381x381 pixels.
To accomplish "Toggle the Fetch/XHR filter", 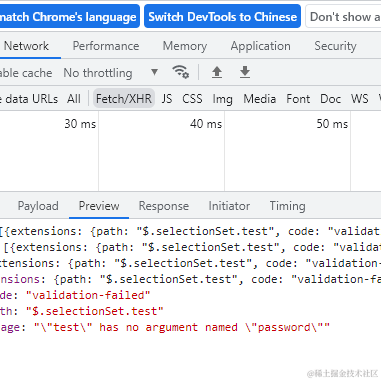I will (x=124, y=99).
